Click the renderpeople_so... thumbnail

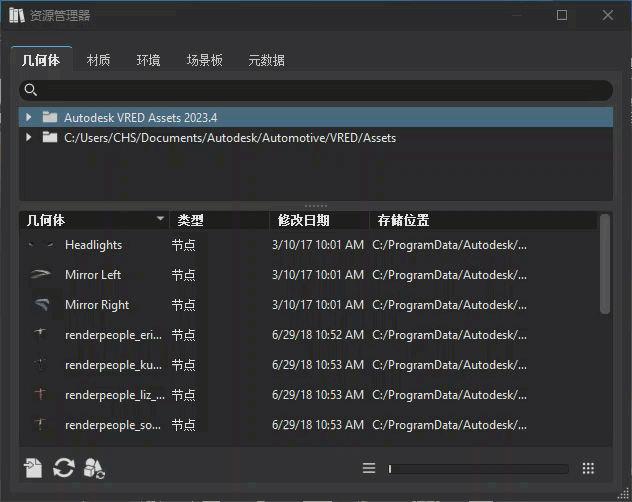(41, 425)
